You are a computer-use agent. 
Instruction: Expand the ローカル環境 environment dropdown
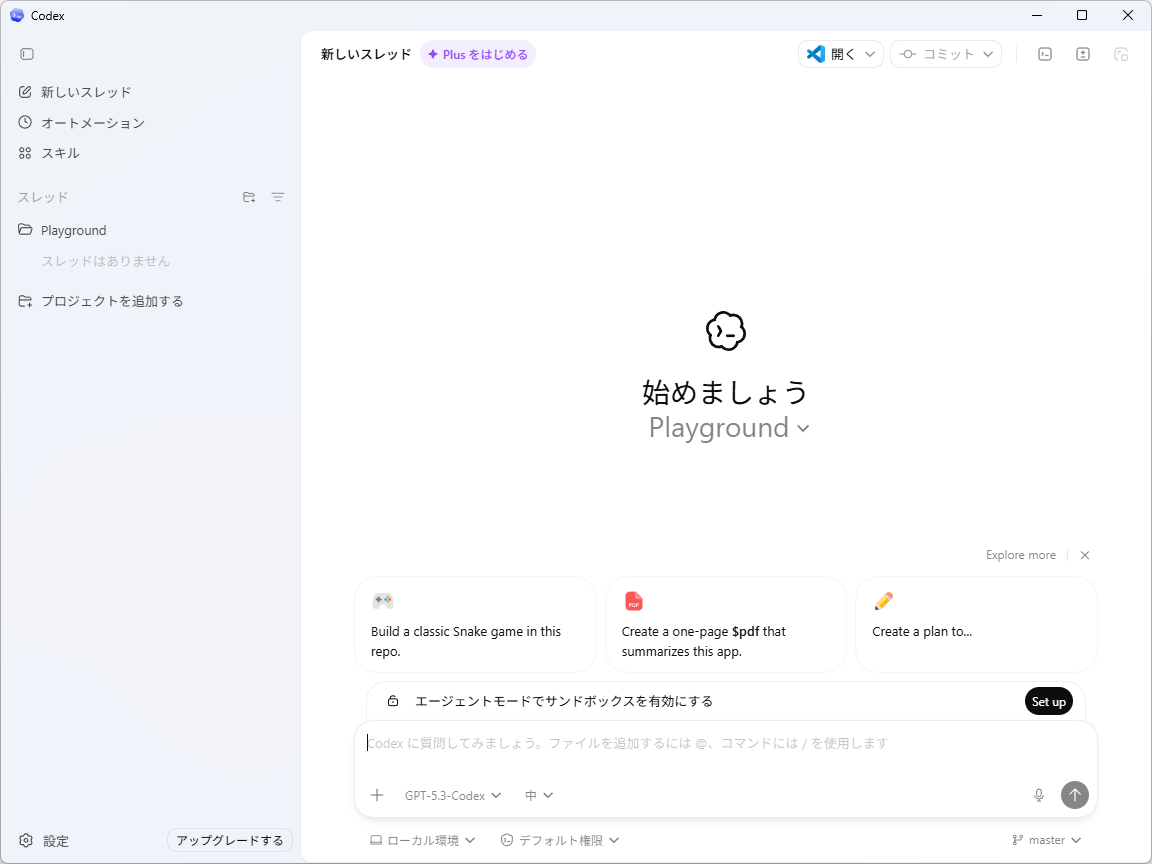[x=423, y=840]
